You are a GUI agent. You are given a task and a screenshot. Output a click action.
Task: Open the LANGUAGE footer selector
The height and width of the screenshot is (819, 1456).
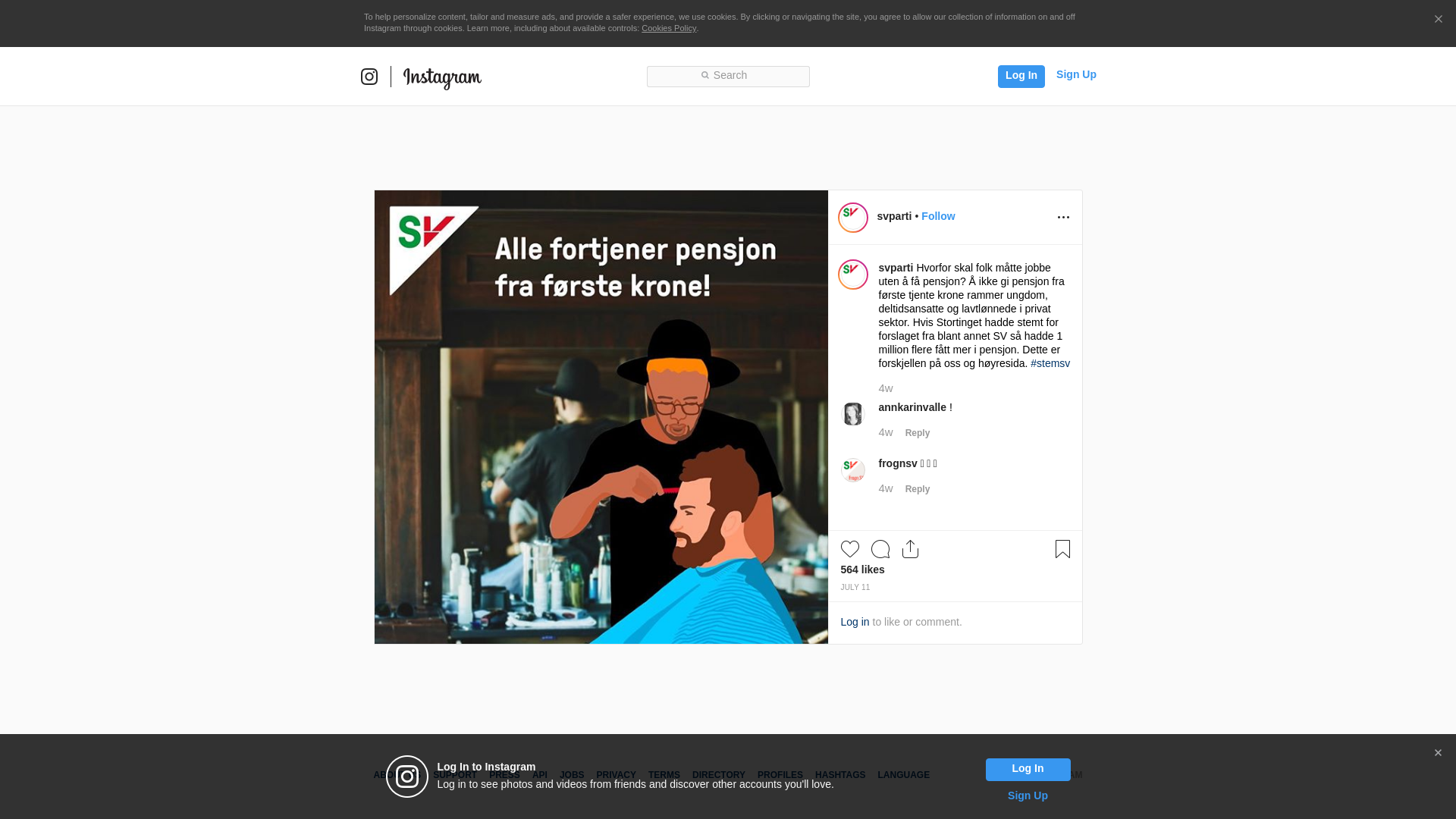[903, 775]
